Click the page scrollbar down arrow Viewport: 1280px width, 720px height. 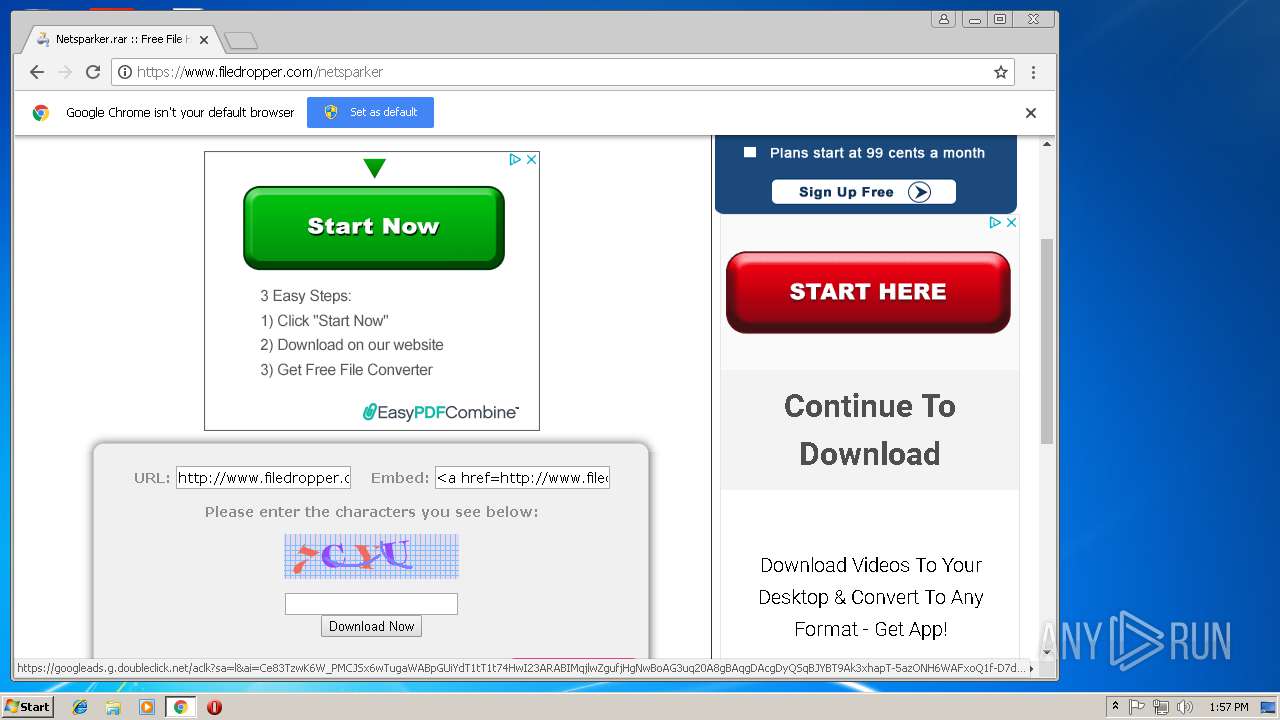coord(1047,651)
